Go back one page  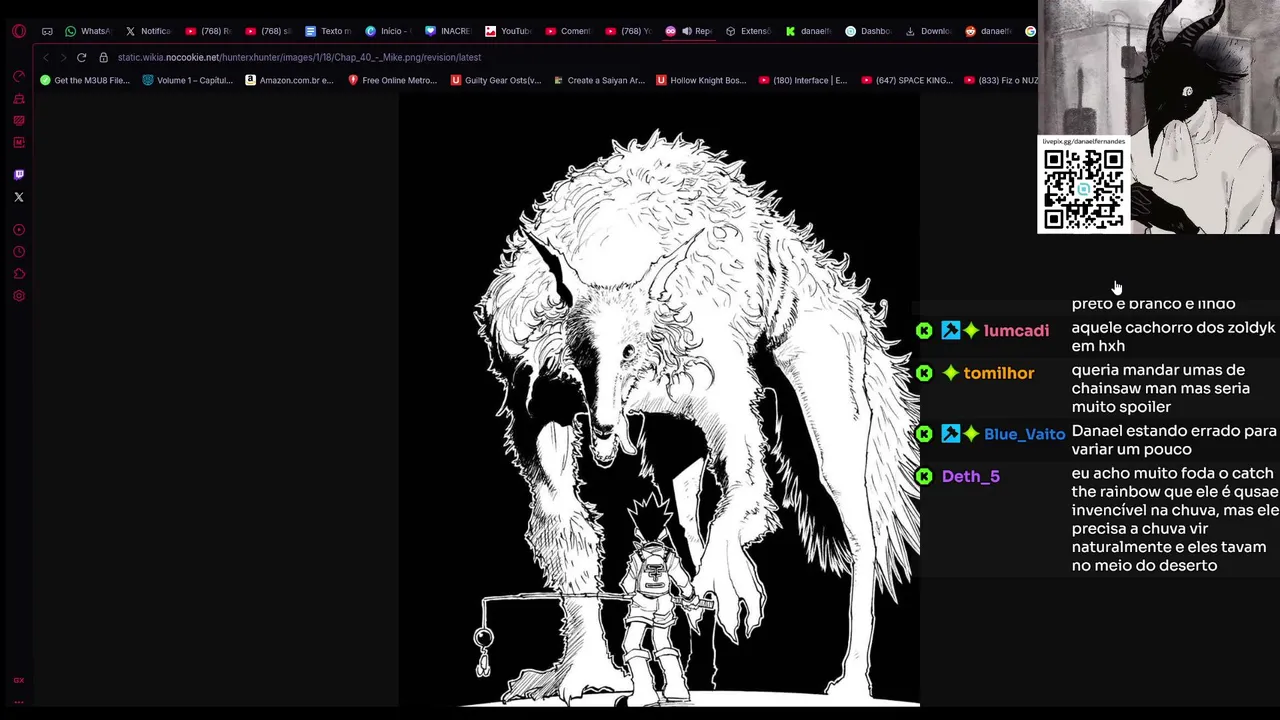46,57
